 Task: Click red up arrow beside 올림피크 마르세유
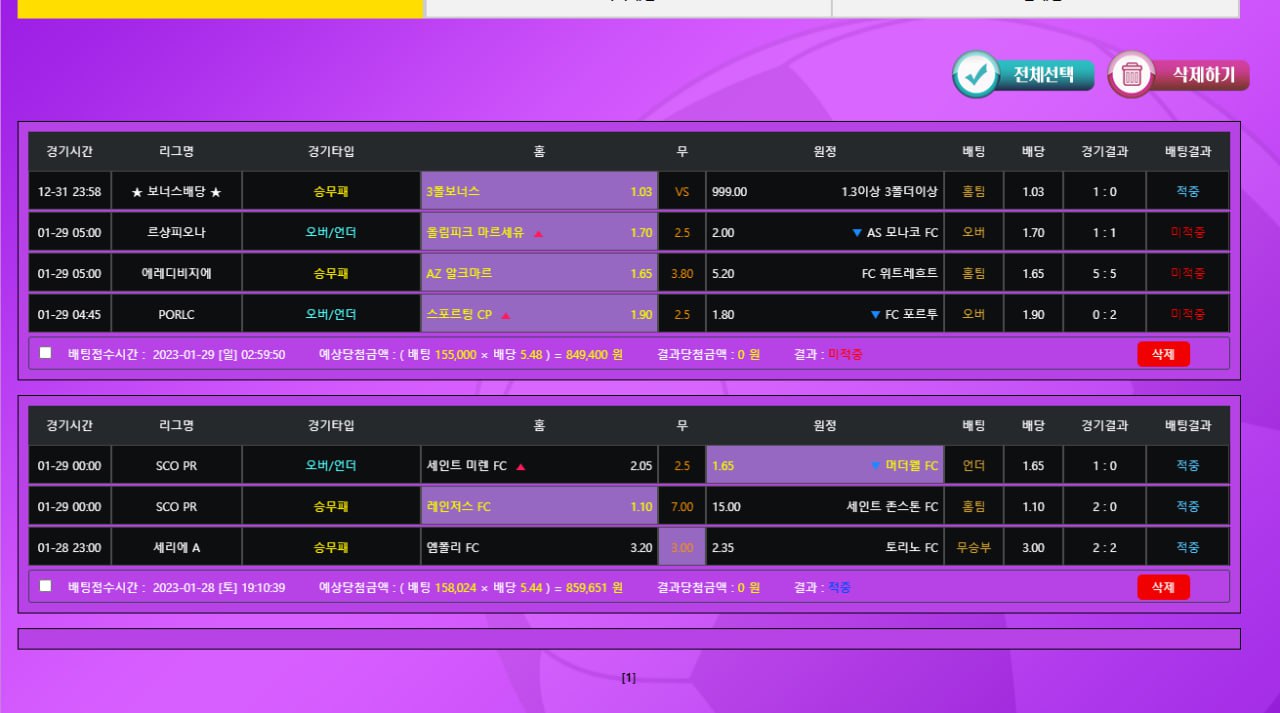tap(538, 234)
